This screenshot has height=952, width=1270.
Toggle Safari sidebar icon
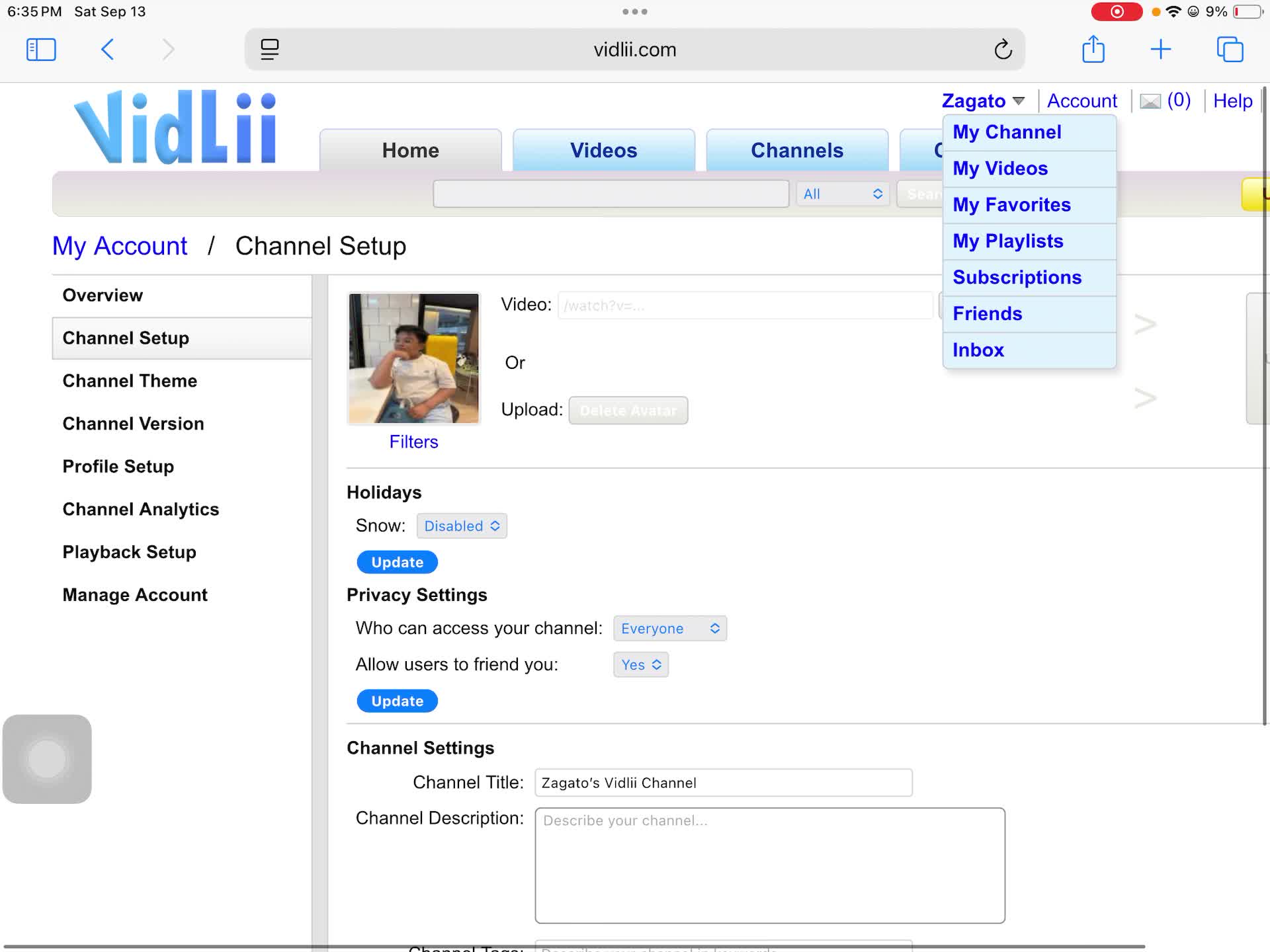click(41, 50)
